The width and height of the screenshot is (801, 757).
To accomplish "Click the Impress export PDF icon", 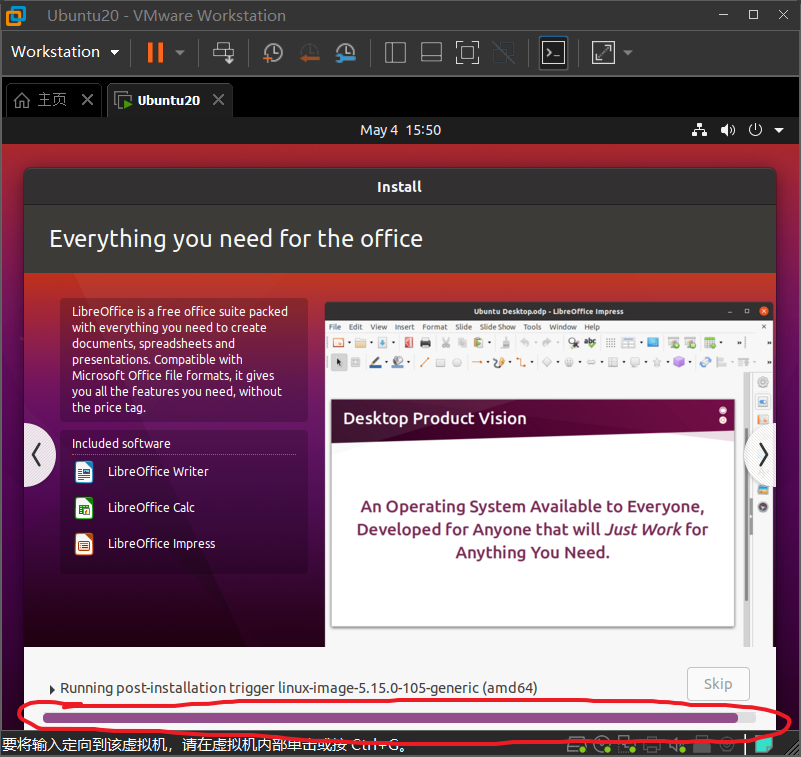I will pos(409,343).
